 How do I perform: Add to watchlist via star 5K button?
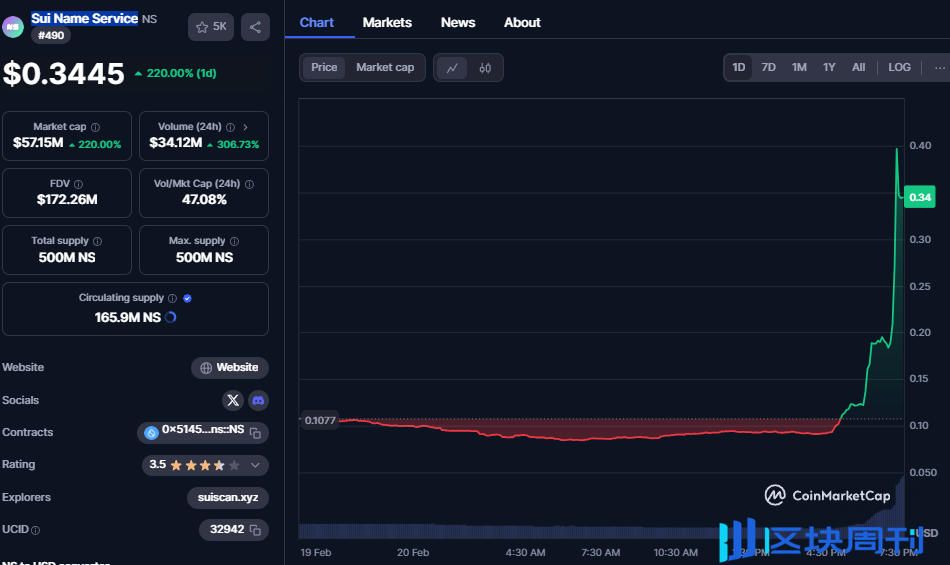pos(211,27)
